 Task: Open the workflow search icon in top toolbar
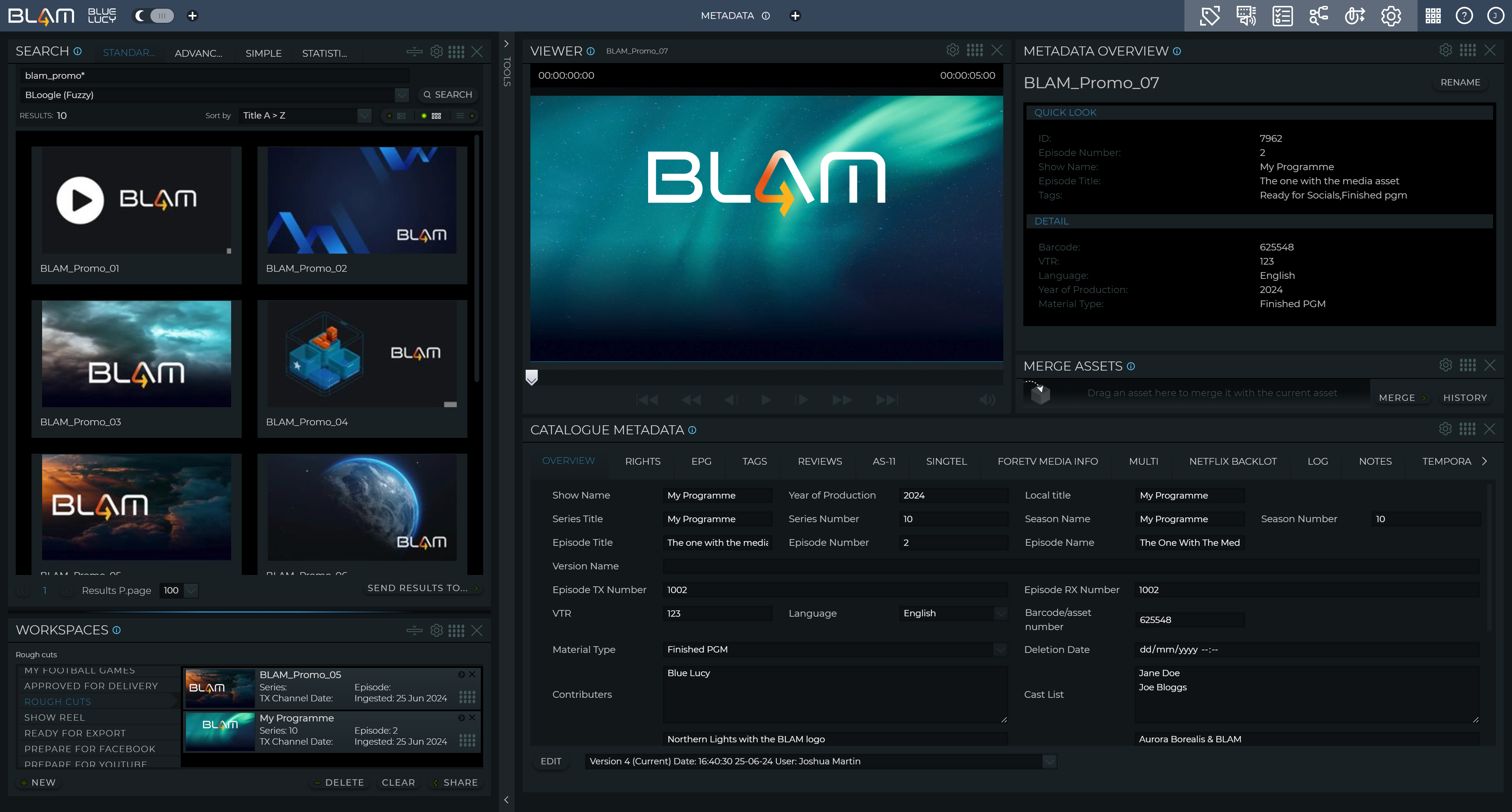tap(1318, 16)
